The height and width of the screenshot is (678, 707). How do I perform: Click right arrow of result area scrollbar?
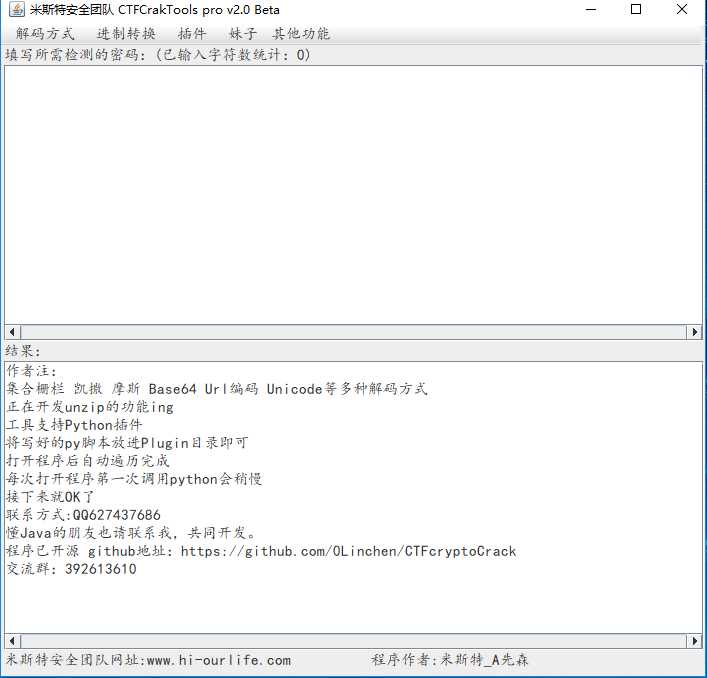[694, 641]
